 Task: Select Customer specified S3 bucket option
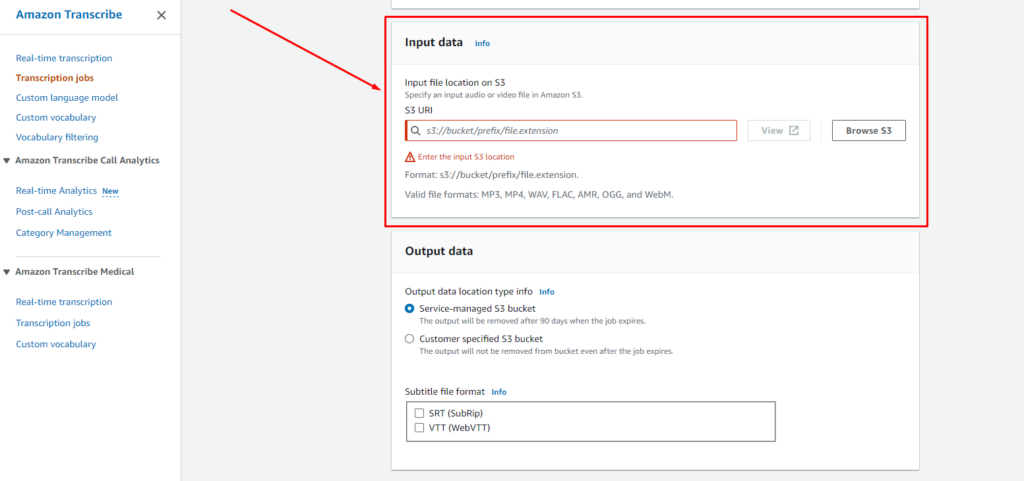coord(409,339)
